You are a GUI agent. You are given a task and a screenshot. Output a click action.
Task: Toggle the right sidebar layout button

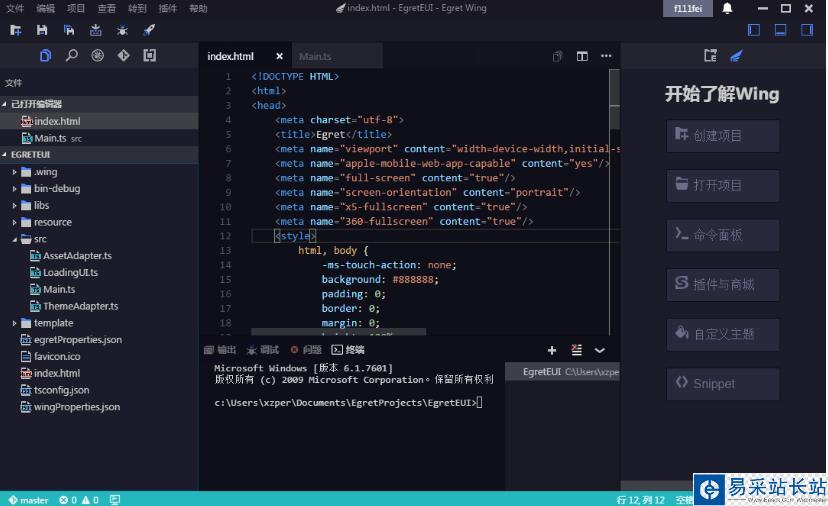click(807, 30)
